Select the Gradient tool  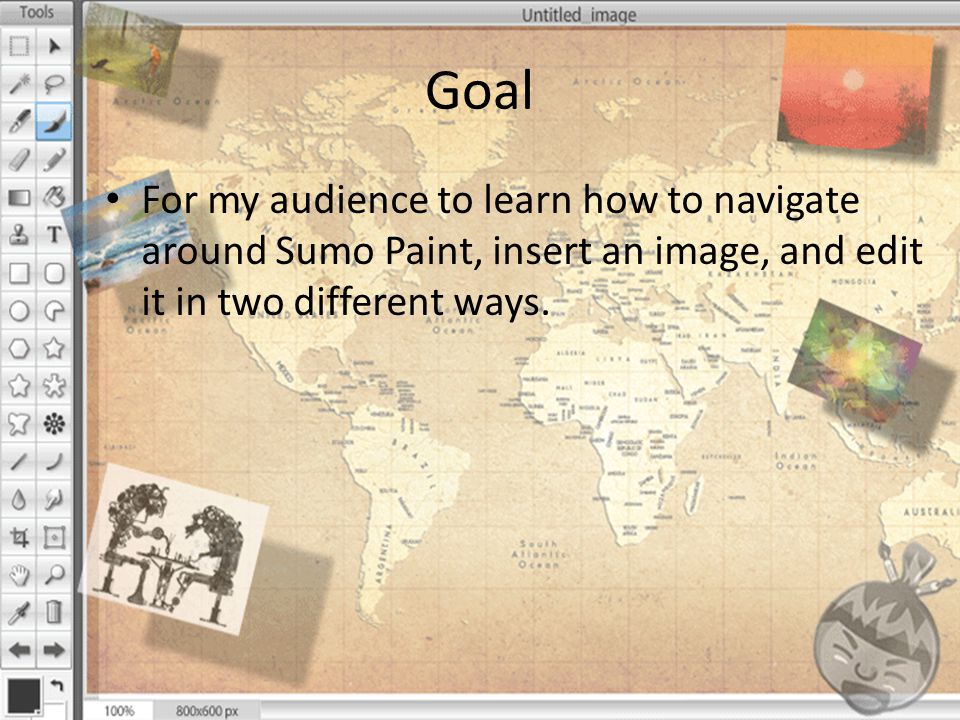19,197
